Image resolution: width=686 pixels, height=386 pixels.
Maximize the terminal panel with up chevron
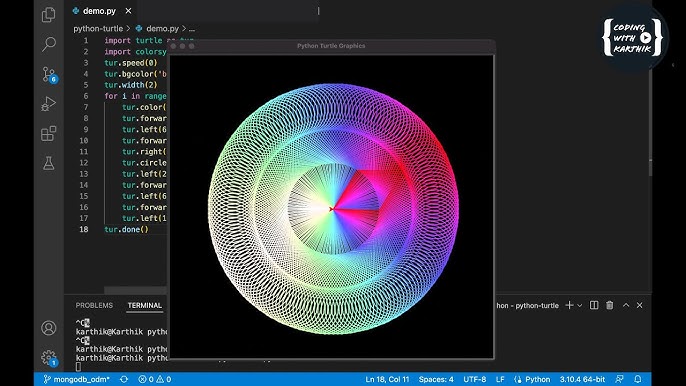[626, 305]
